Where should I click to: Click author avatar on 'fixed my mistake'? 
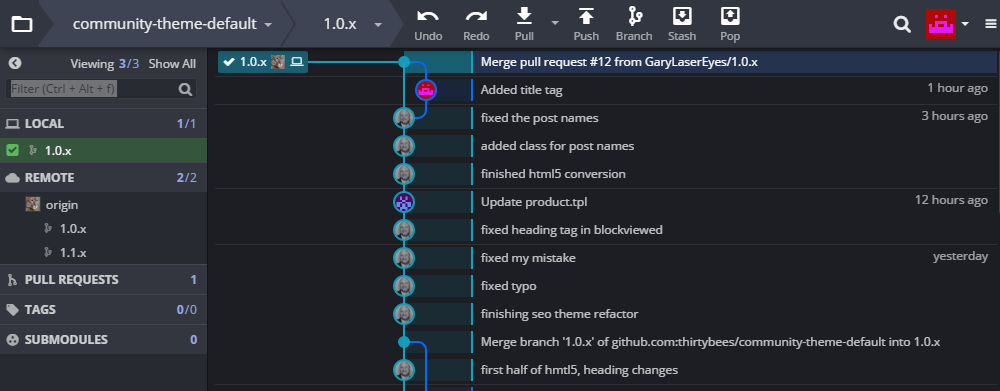404,258
